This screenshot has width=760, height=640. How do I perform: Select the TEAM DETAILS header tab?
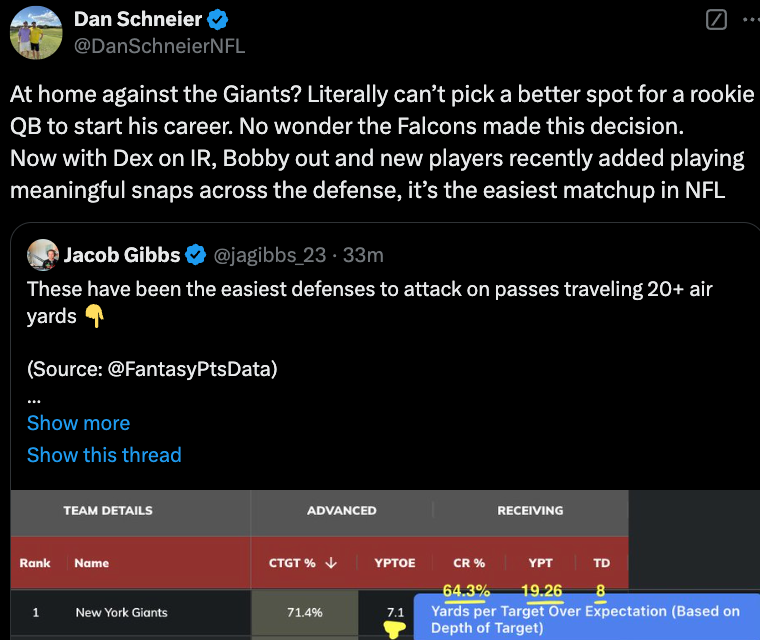(x=108, y=511)
